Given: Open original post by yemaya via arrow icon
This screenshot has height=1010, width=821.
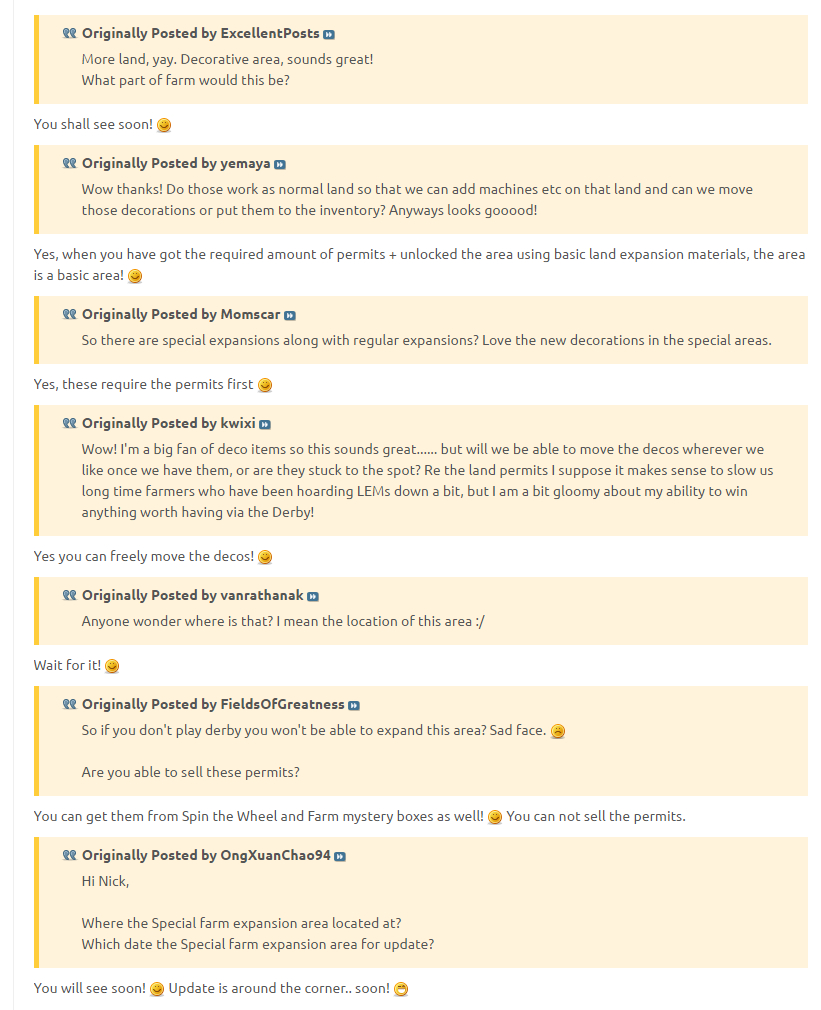Looking at the screenshot, I should pos(280,164).
